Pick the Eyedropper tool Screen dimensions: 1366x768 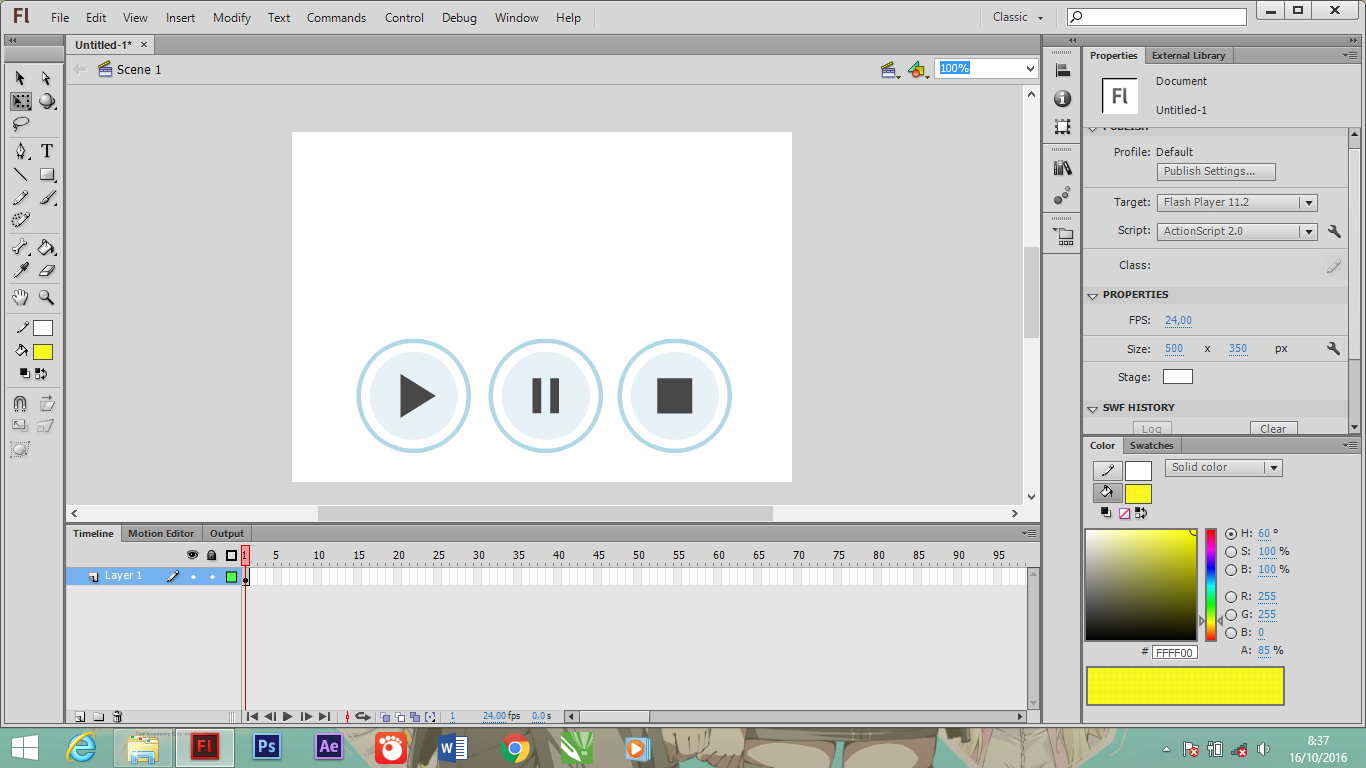[19, 270]
